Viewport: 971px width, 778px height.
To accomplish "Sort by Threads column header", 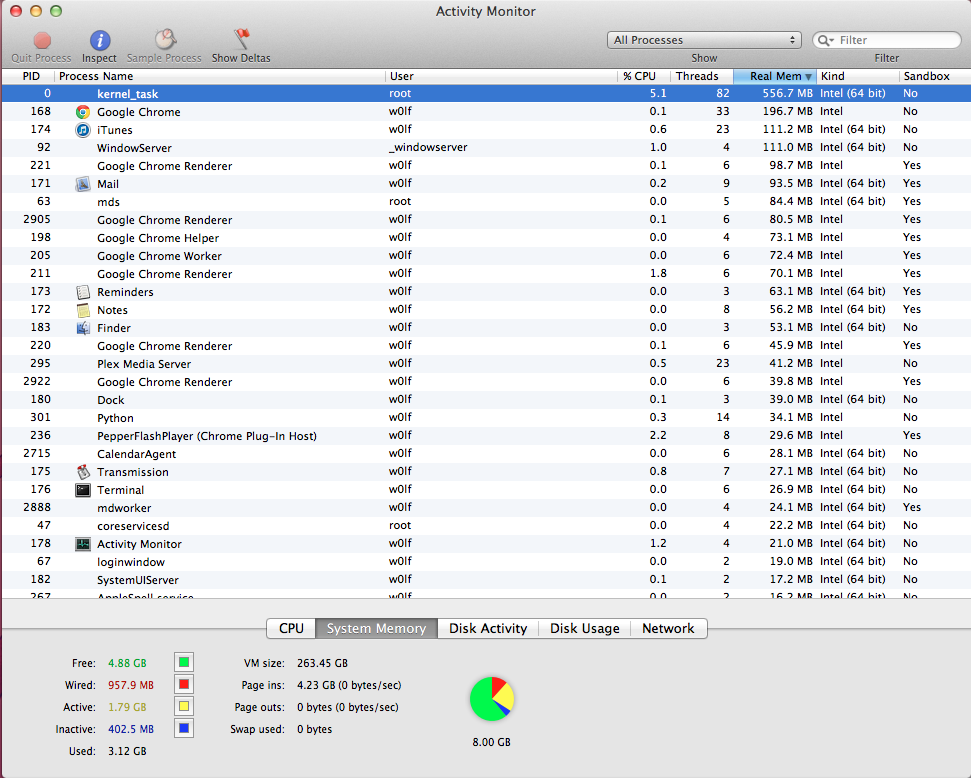I will click(702, 76).
